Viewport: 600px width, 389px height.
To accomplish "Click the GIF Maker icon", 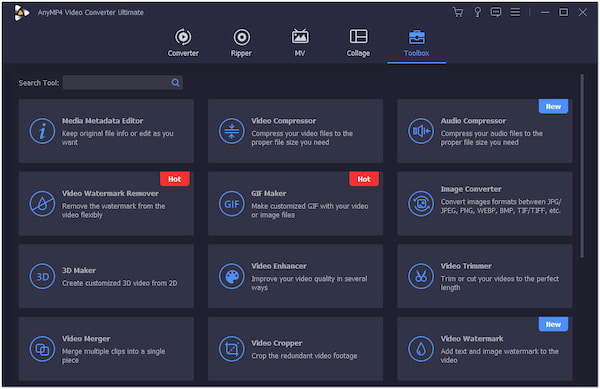I will [232, 204].
